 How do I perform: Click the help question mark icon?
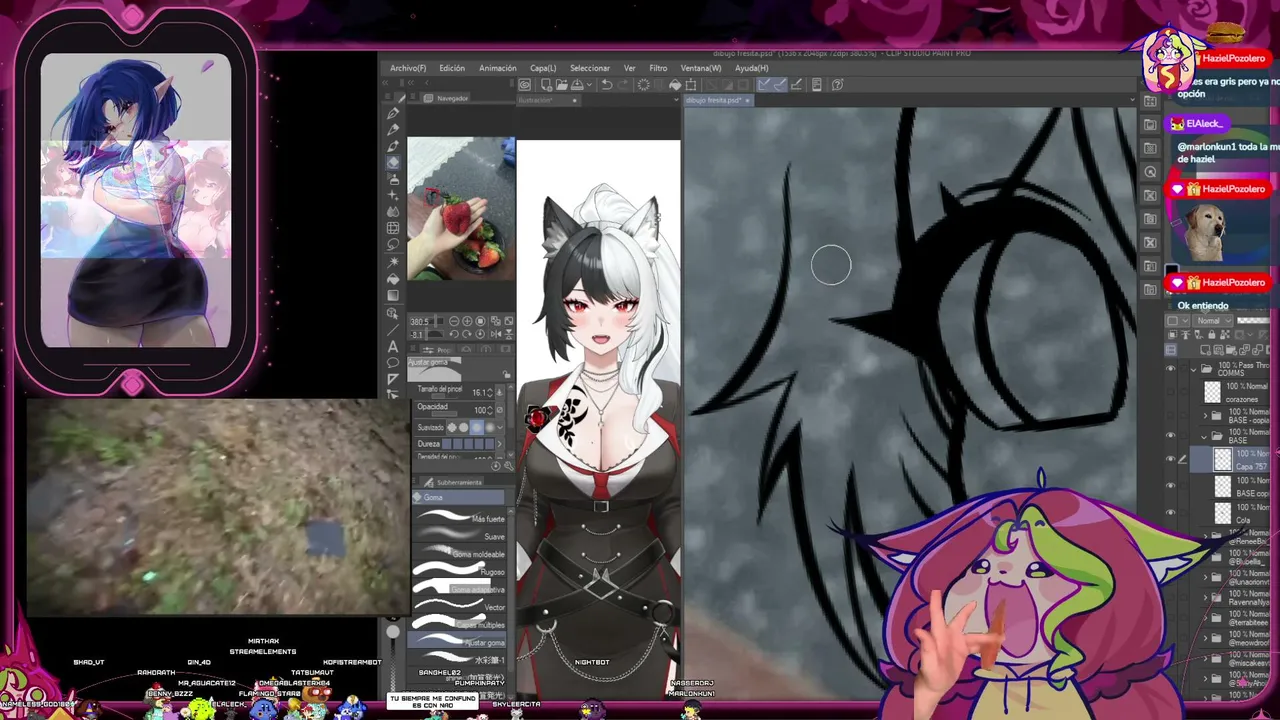tap(838, 85)
